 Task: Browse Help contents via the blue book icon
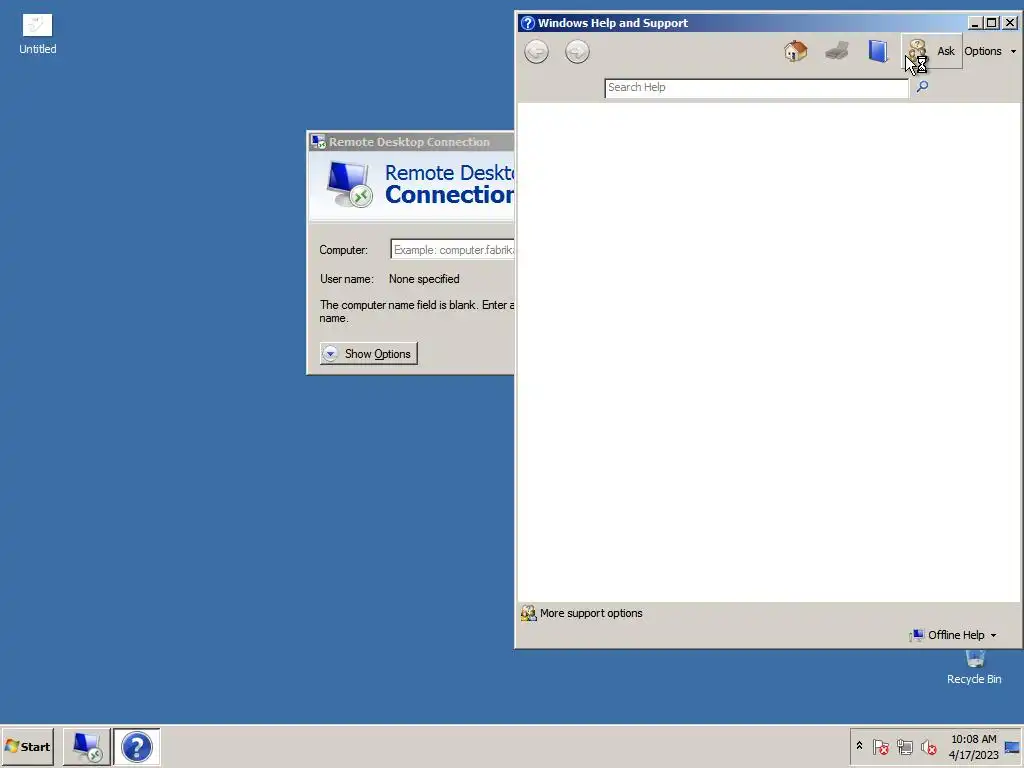[878, 51]
